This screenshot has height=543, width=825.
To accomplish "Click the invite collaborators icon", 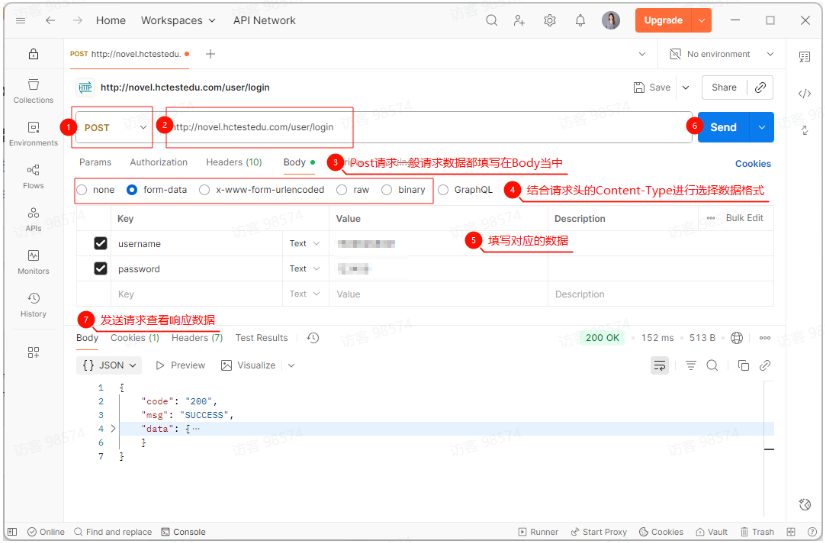I will 519,21.
